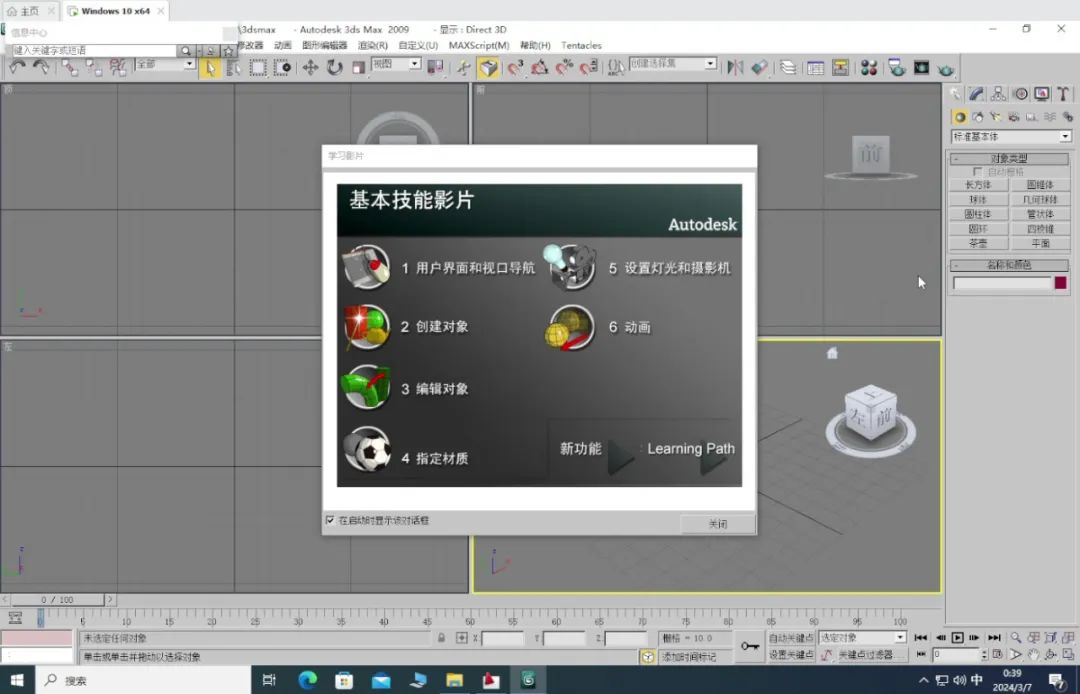Select the Geometry category icon
This screenshot has width=1080, height=694.
959,117
